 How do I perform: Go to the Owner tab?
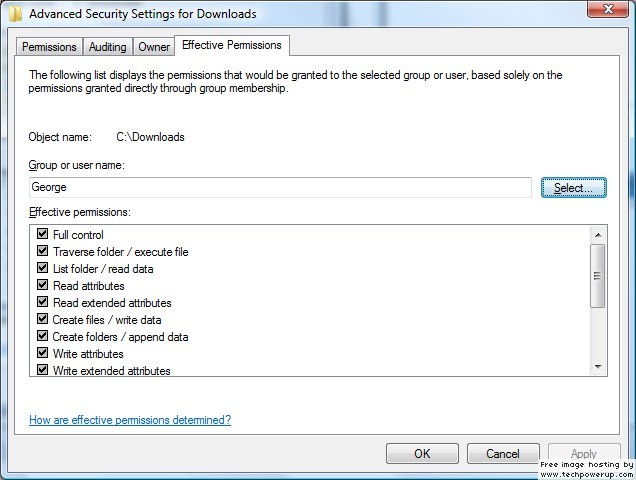[x=154, y=47]
